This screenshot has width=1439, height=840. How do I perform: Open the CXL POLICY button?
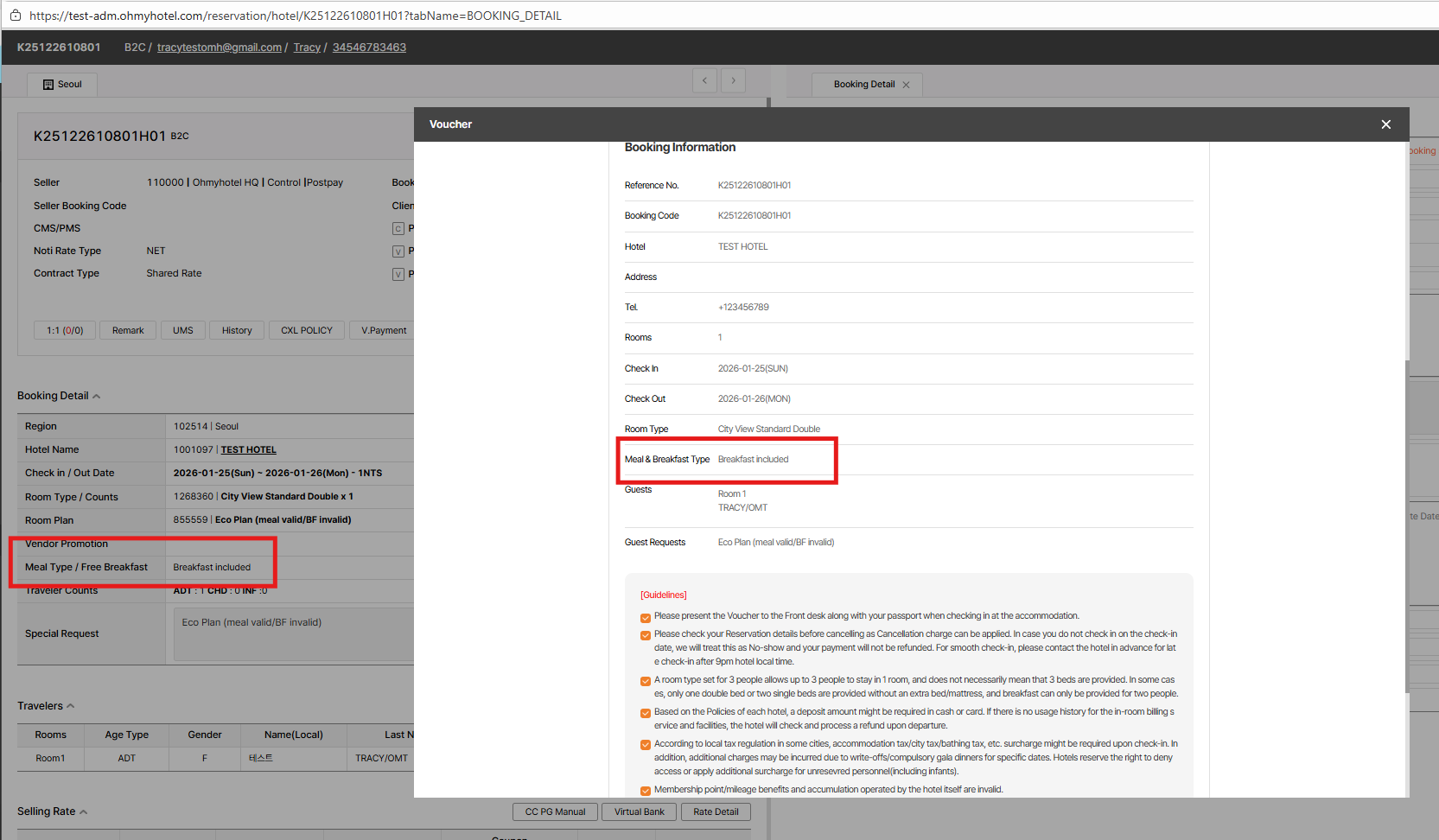[x=306, y=330]
